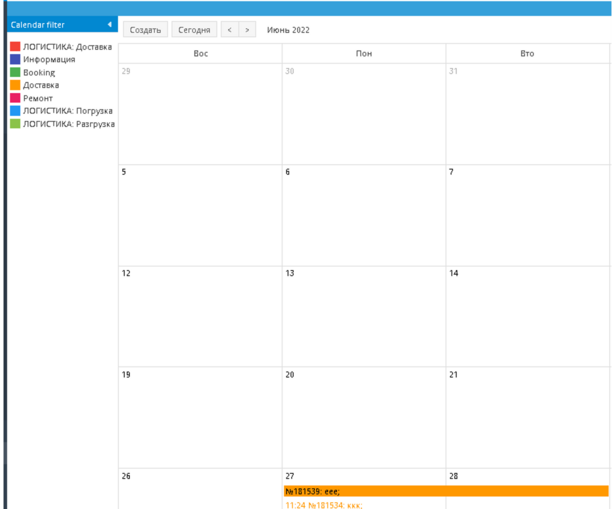Open the 11:24 №181534 event
615x509 pixels.
click(323, 505)
